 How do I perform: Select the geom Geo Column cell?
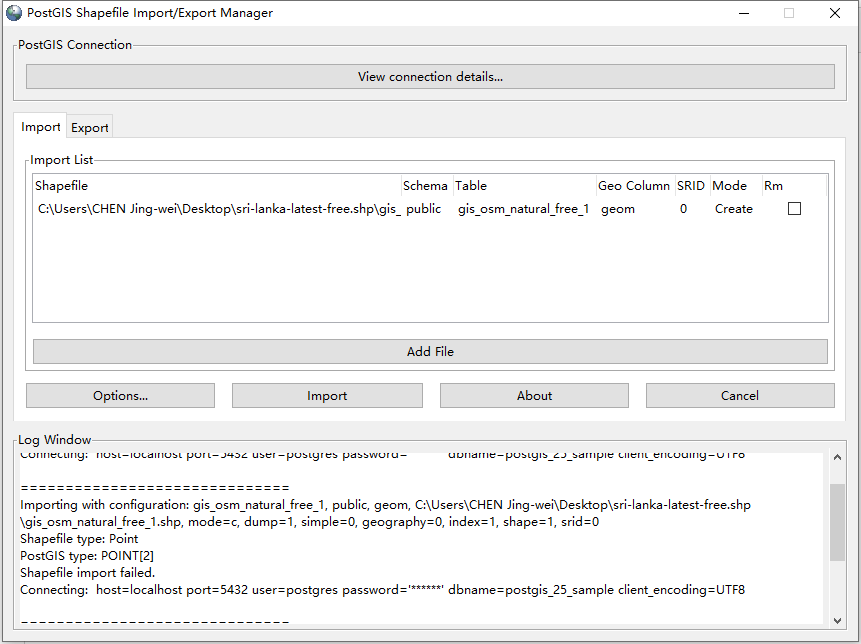click(618, 208)
